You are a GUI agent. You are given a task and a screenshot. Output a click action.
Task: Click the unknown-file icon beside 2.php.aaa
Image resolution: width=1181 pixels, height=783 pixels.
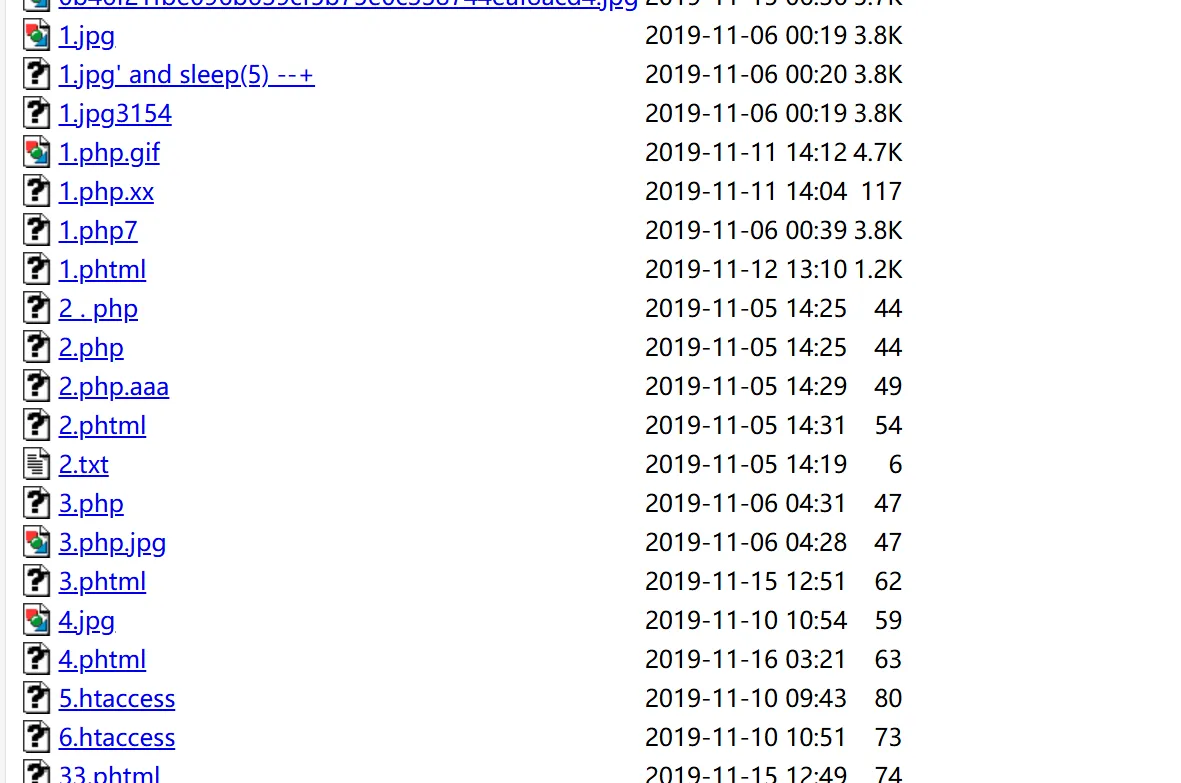tap(36, 386)
